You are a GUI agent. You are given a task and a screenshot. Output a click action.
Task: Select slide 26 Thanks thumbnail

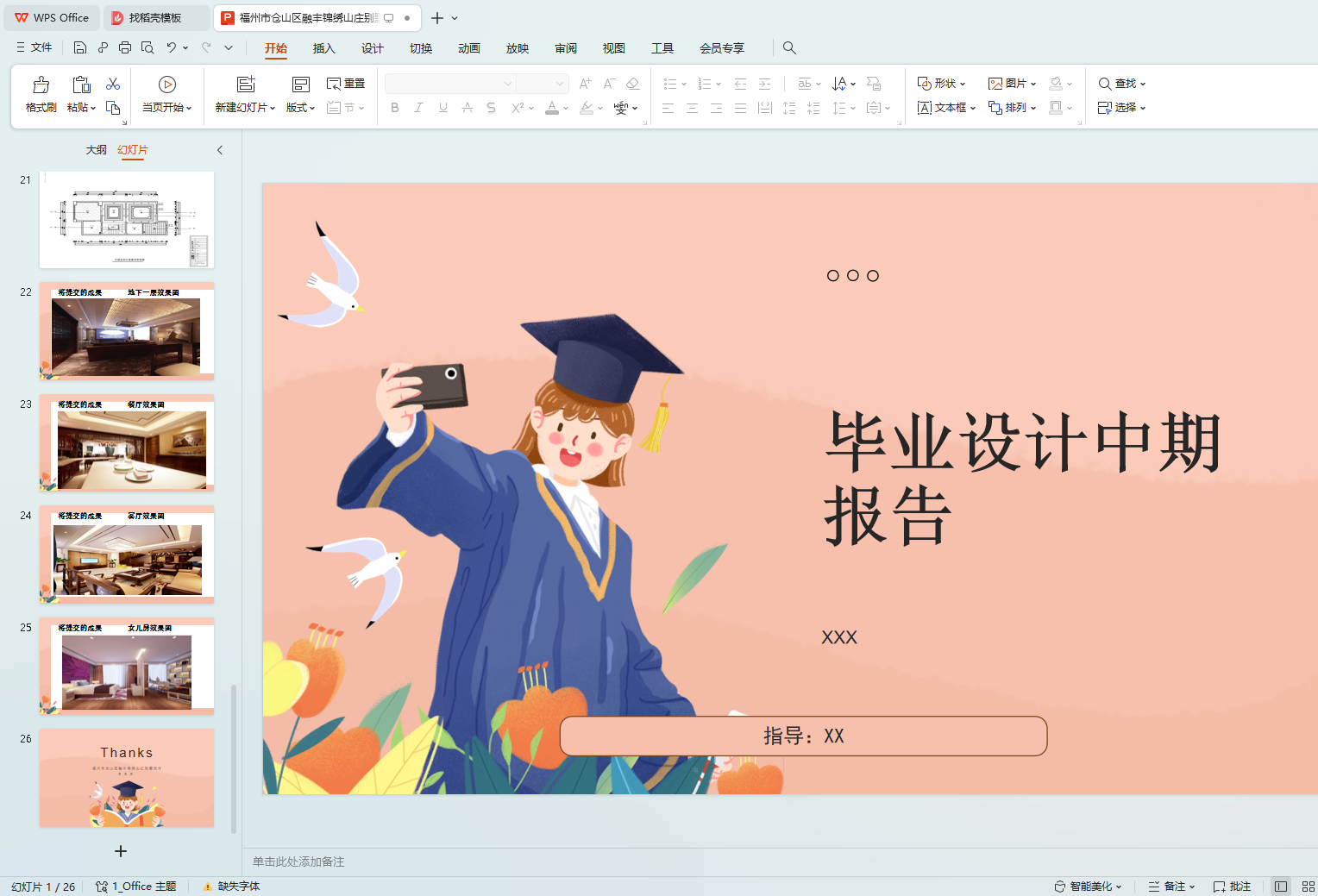[127, 778]
